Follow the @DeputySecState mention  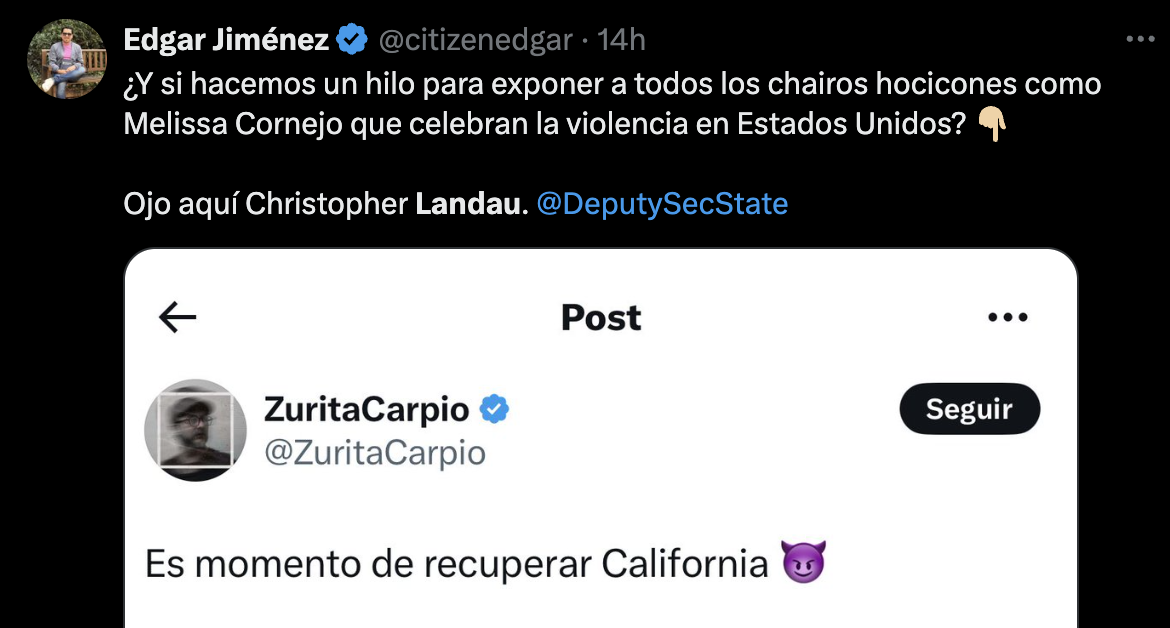[x=662, y=204]
